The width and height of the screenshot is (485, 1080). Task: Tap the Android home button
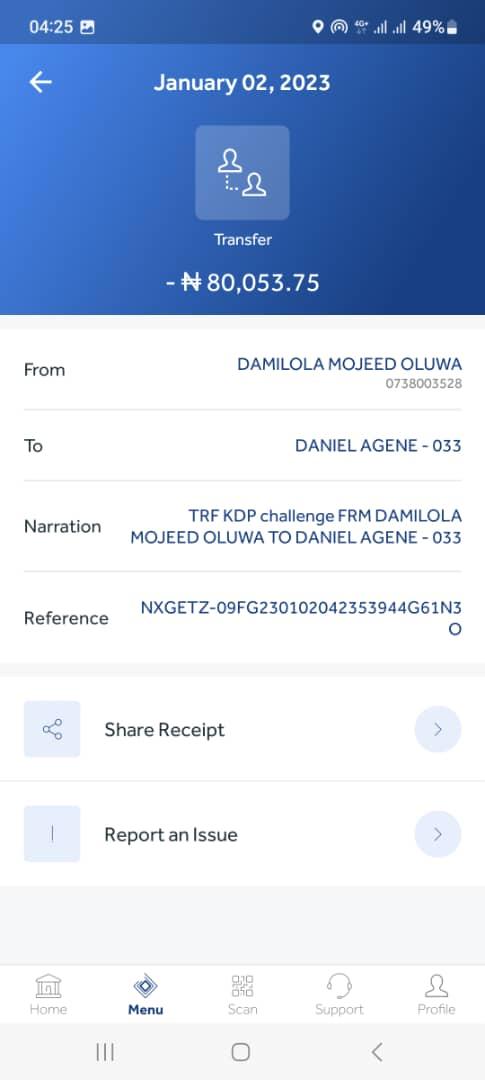coord(240,1052)
